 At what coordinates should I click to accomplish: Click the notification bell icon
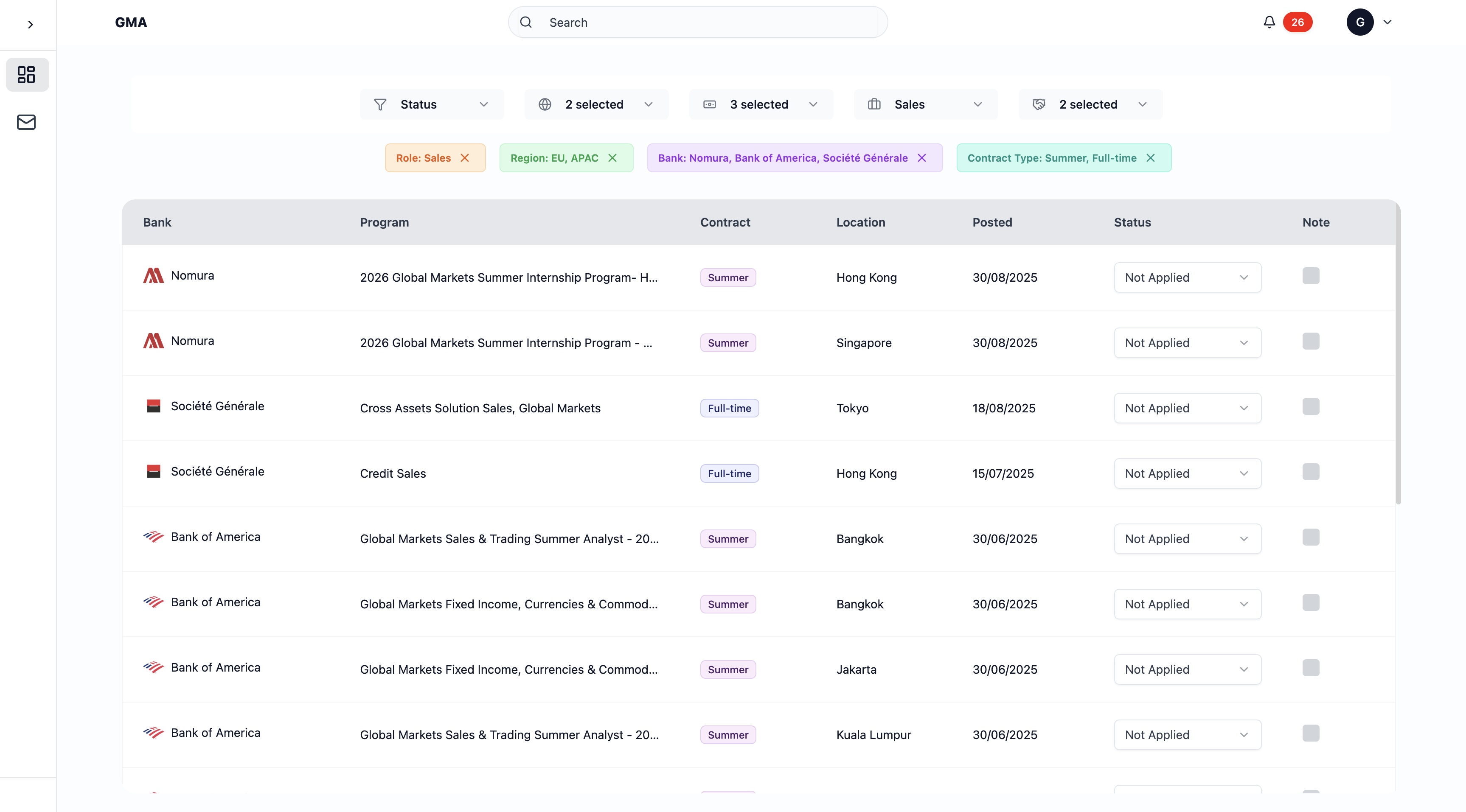point(1269,22)
